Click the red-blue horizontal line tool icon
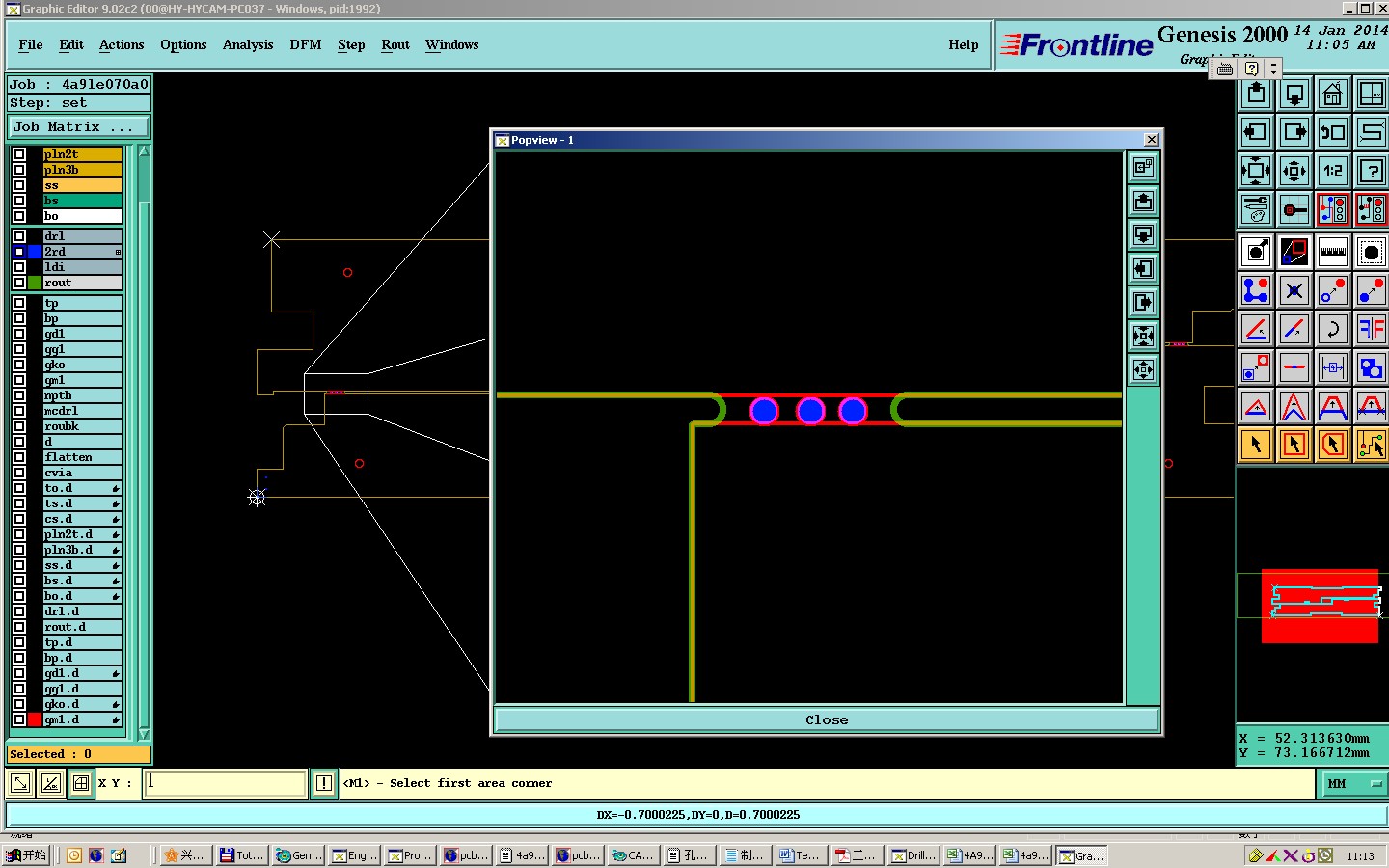Viewport: 1389px width, 868px height. [1294, 367]
